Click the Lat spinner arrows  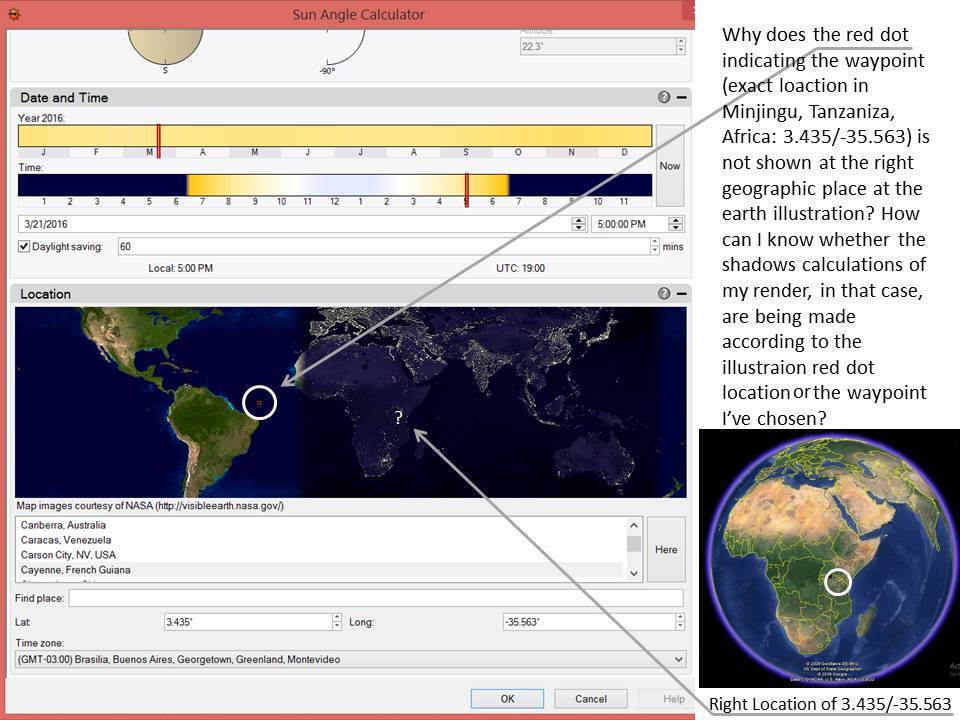pos(337,622)
